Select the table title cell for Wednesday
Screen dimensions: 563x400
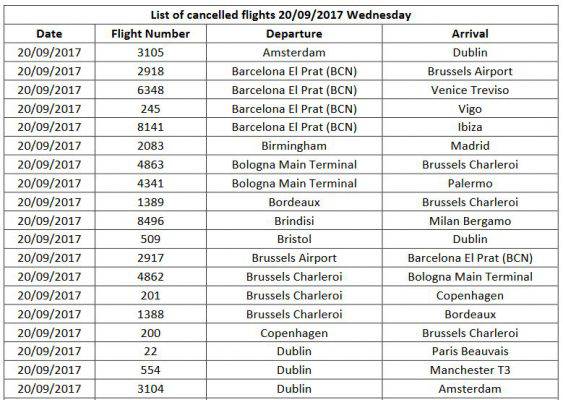pos(281,15)
